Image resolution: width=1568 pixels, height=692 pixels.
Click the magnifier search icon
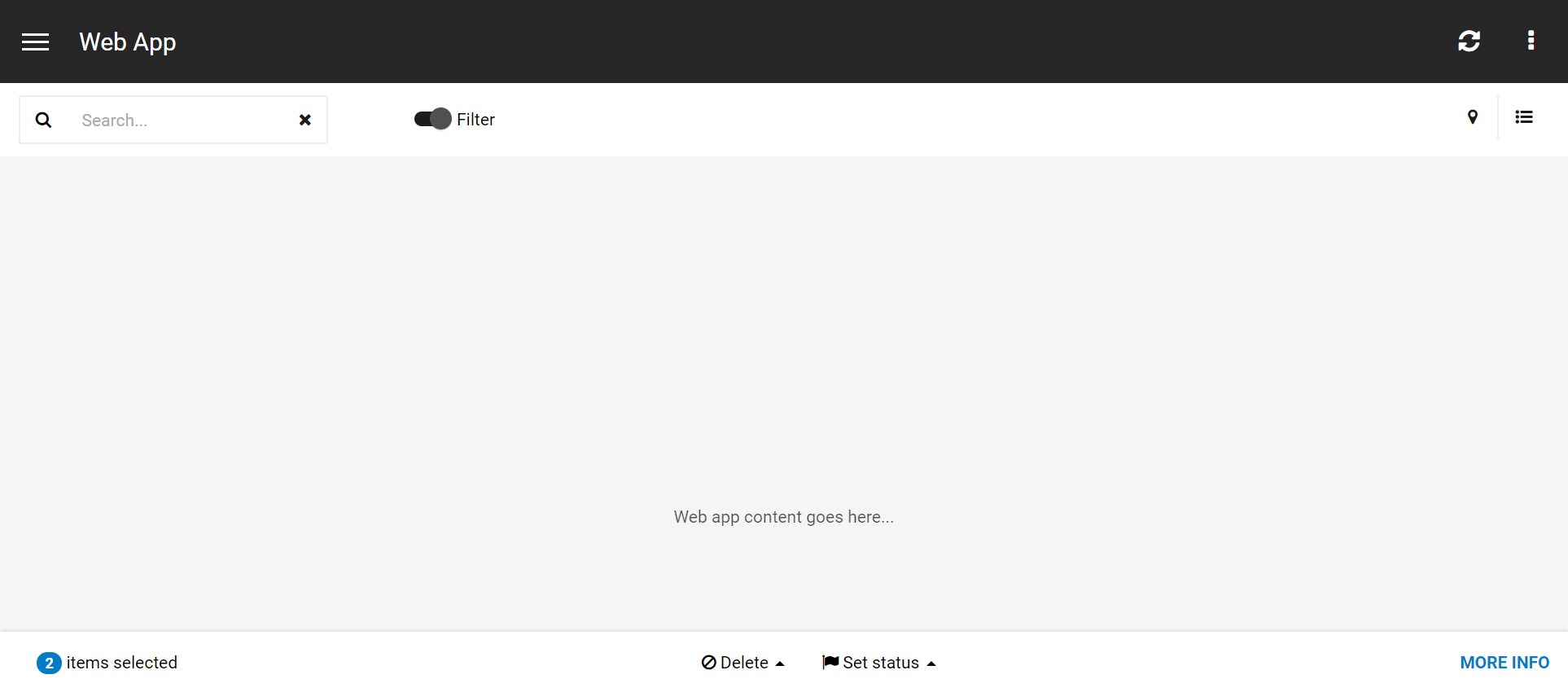coord(44,120)
